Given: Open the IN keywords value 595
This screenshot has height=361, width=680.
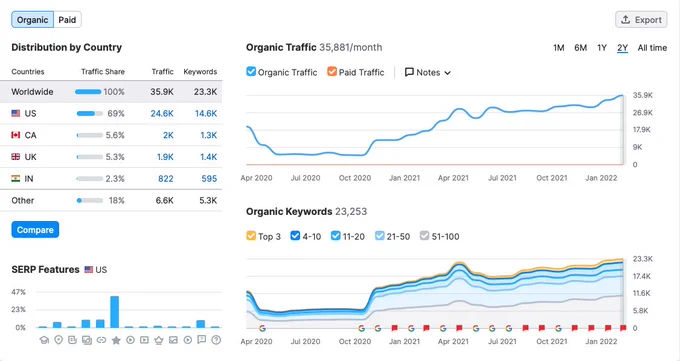Looking at the screenshot, I should tap(209, 178).
